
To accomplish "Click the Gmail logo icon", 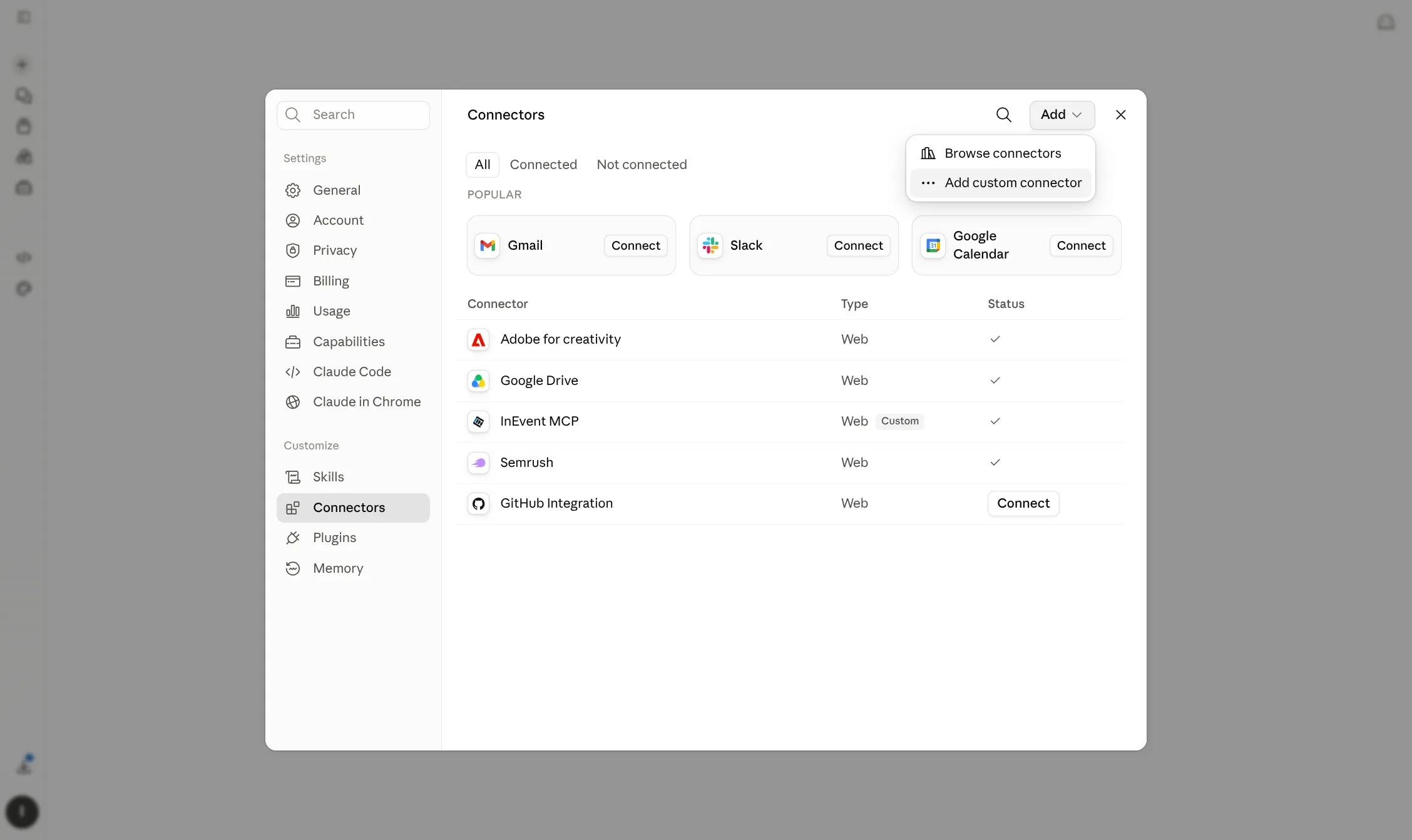I will click(487, 245).
